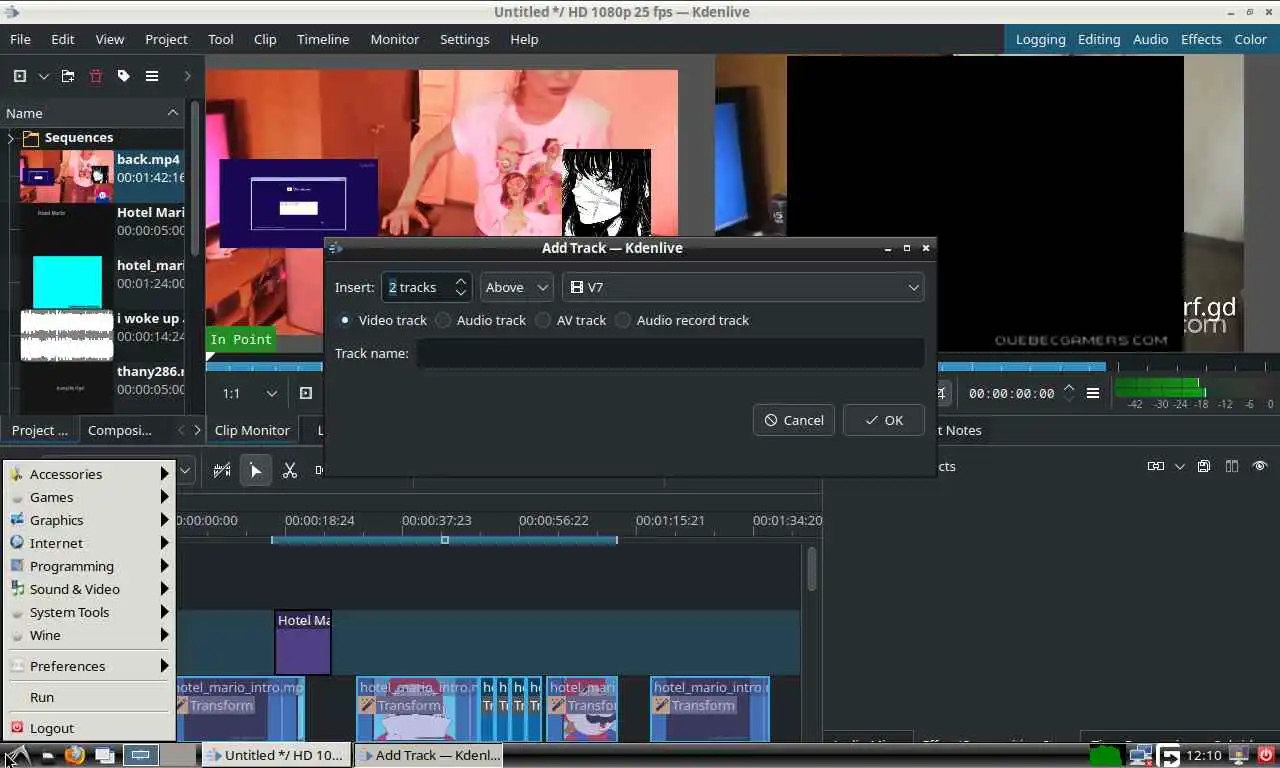Click the Firefox icon in taskbar
Viewport: 1280px width, 768px height.
(75, 755)
